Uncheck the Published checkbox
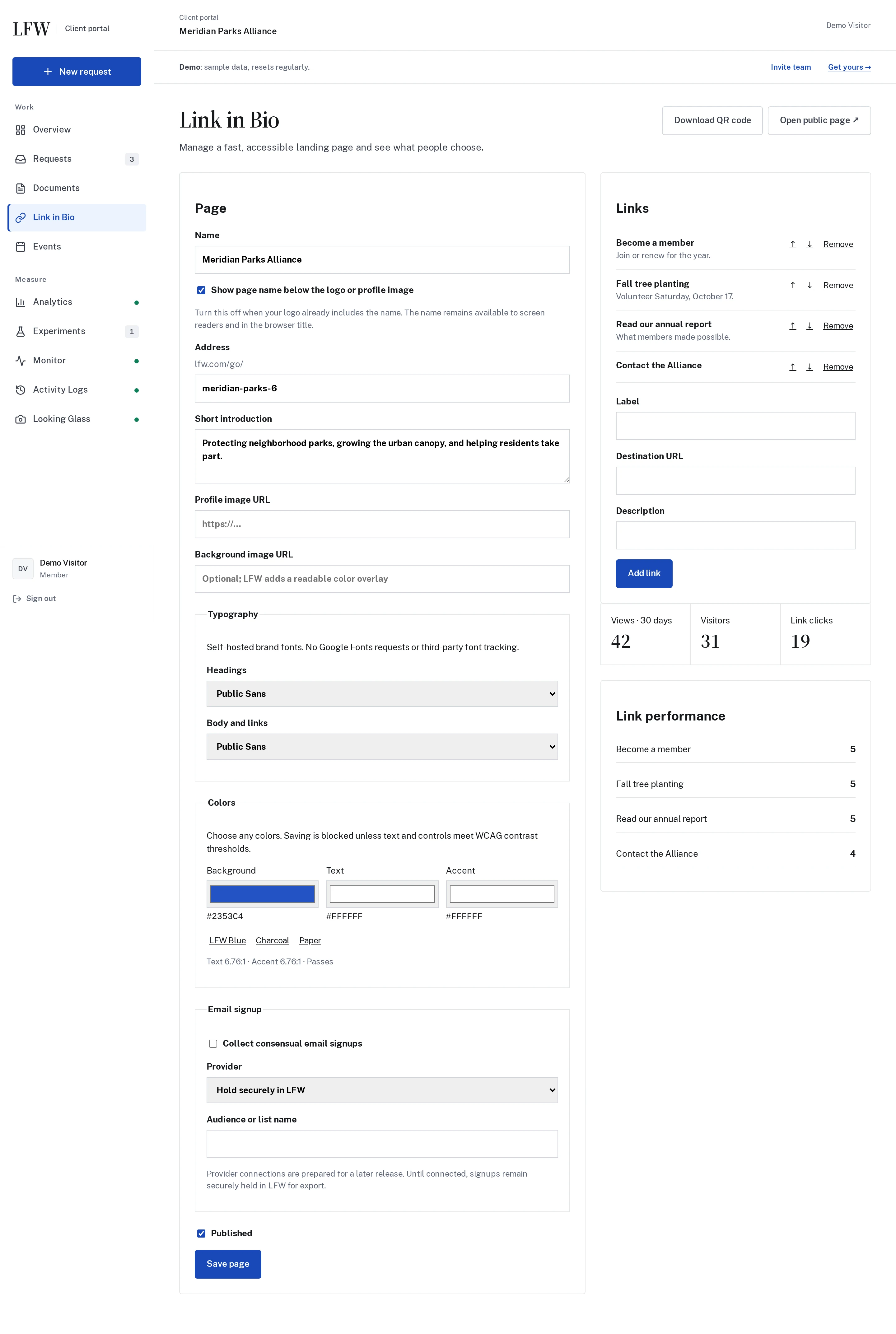The width and height of the screenshot is (896, 1334). (201, 1234)
